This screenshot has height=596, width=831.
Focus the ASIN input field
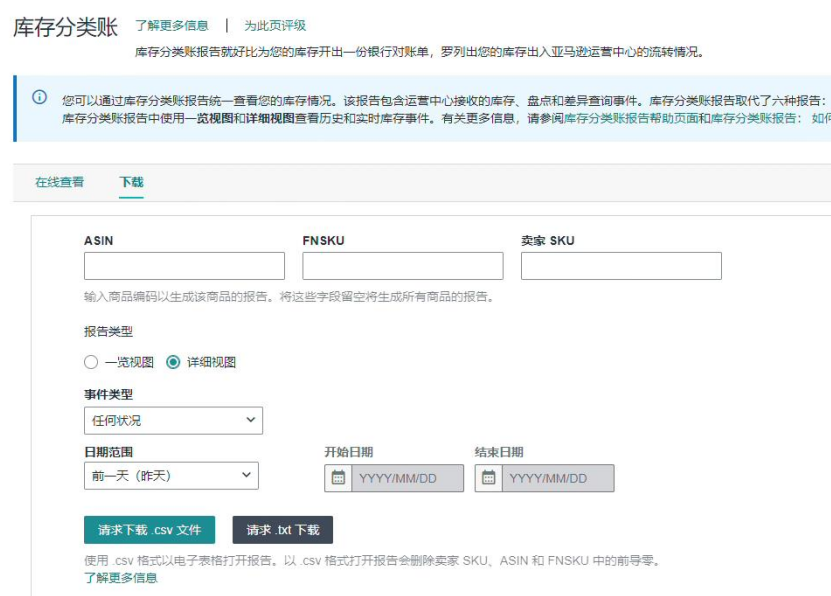(x=184, y=266)
